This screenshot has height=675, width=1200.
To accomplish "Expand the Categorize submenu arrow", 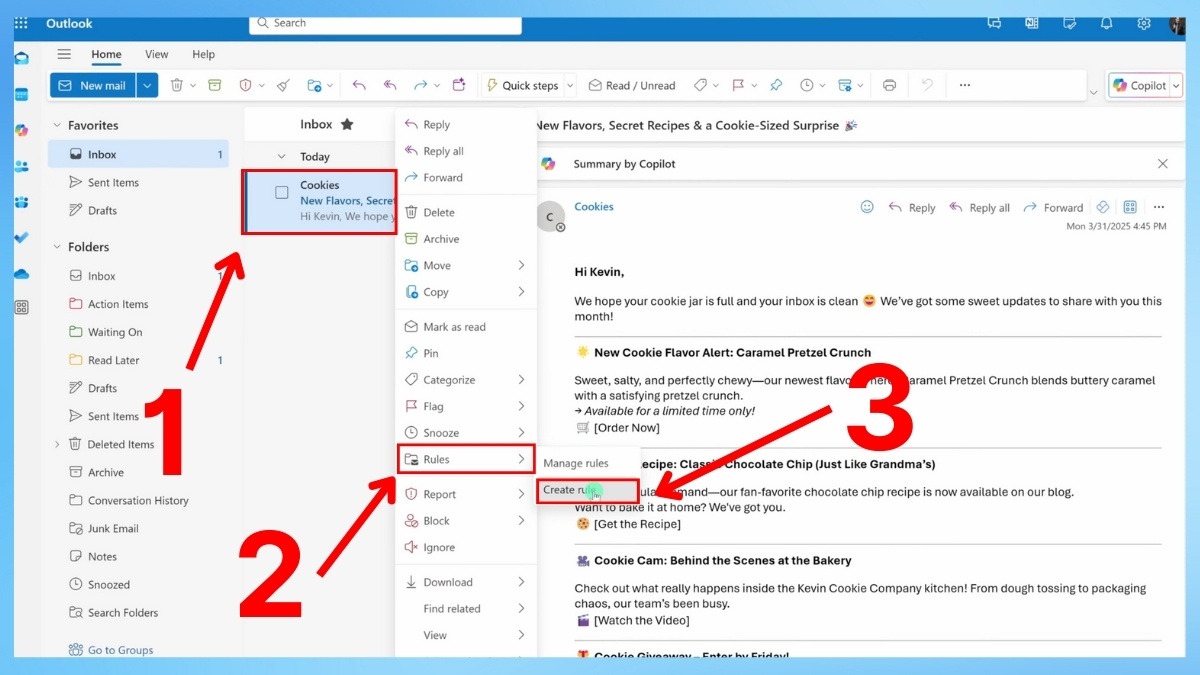I will [x=521, y=380].
